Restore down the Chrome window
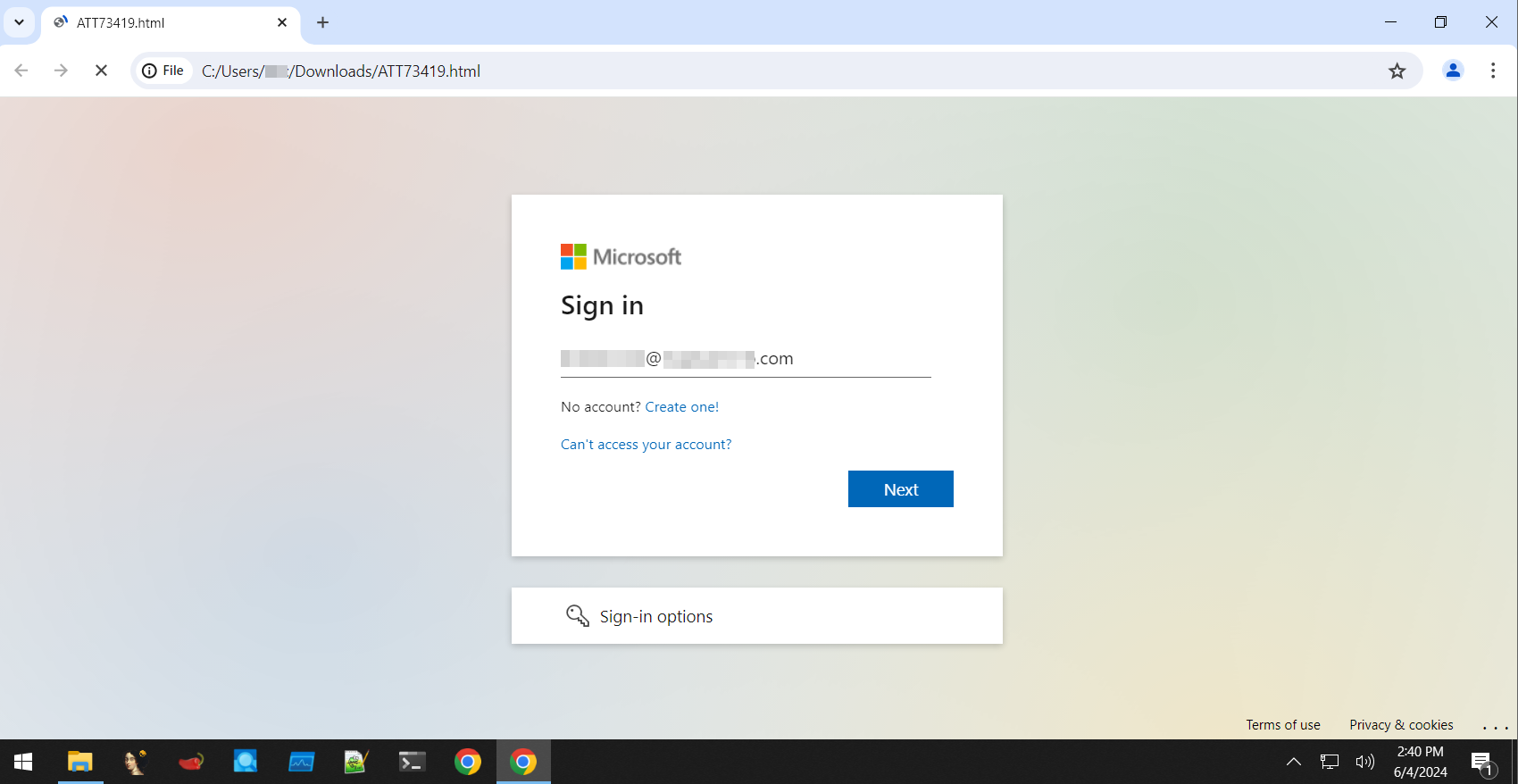Image resolution: width=1518 pixels, height=784 pixels. click(1440, 22)
